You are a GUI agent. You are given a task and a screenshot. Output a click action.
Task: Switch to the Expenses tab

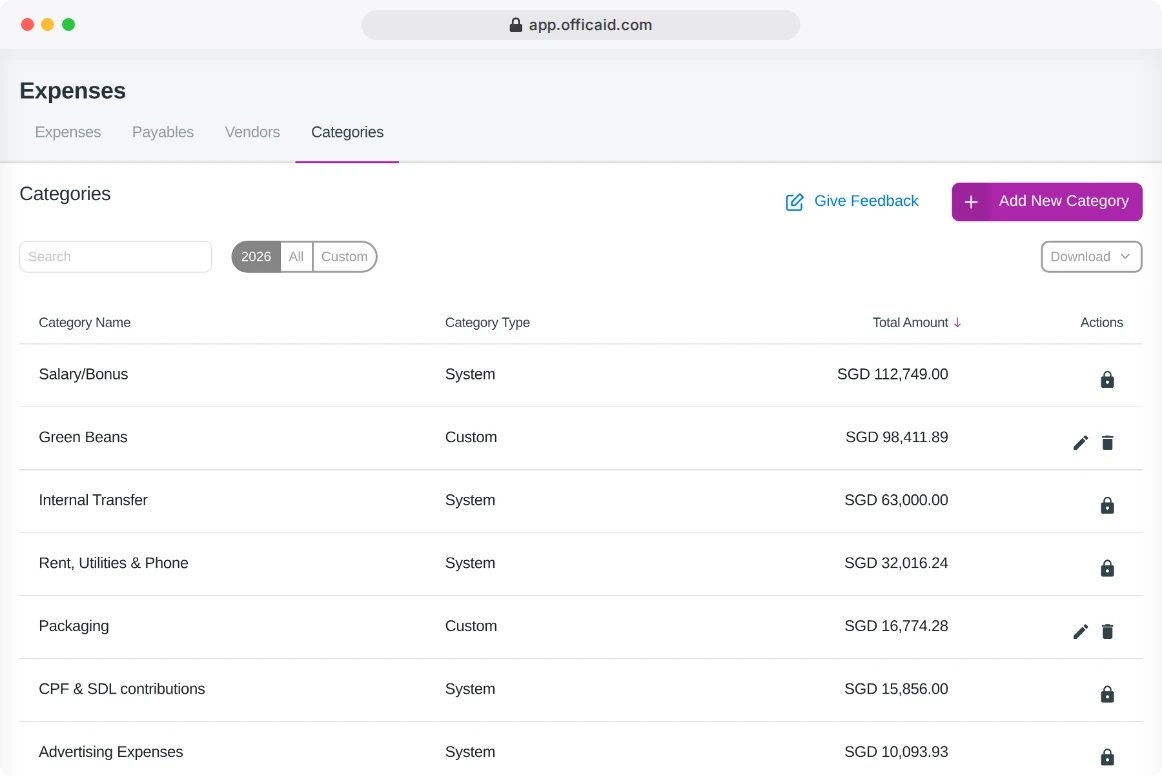[68, 132]
